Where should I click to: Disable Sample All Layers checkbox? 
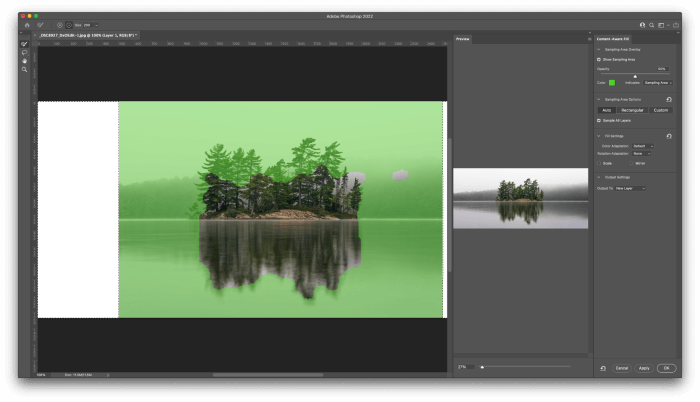(x=599, y=120)
